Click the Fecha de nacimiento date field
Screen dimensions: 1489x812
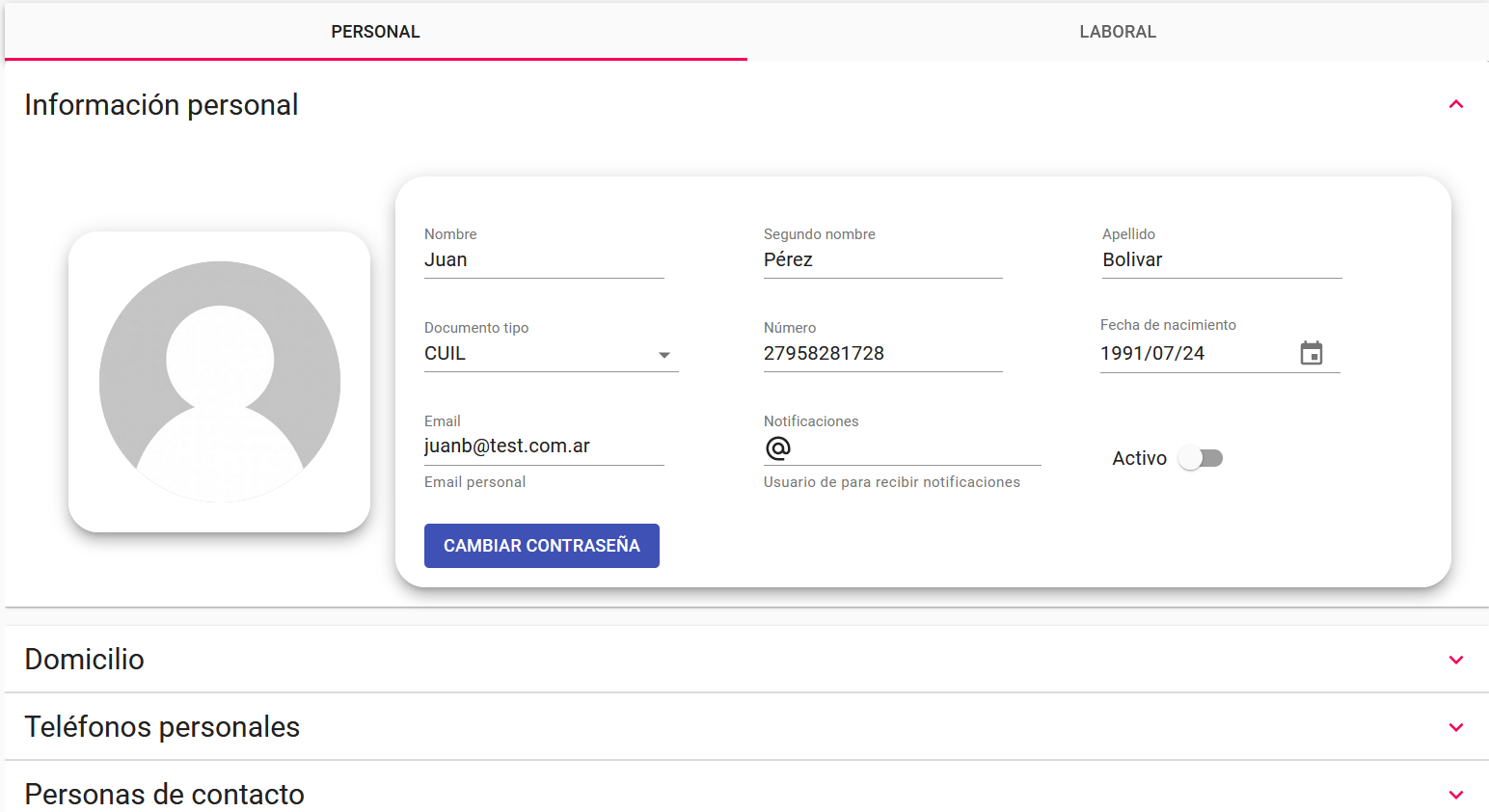pyautogui.click(x=1194, y=354)
